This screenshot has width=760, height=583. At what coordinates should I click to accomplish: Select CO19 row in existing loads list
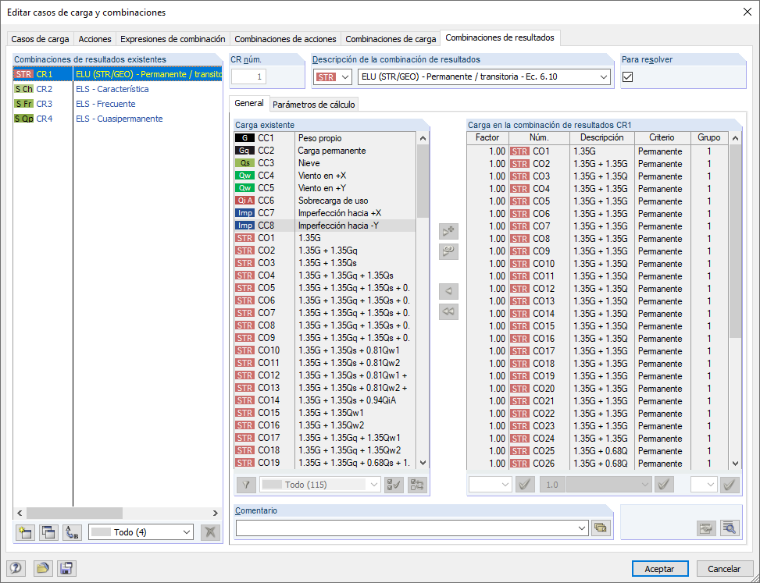(325, 463)
